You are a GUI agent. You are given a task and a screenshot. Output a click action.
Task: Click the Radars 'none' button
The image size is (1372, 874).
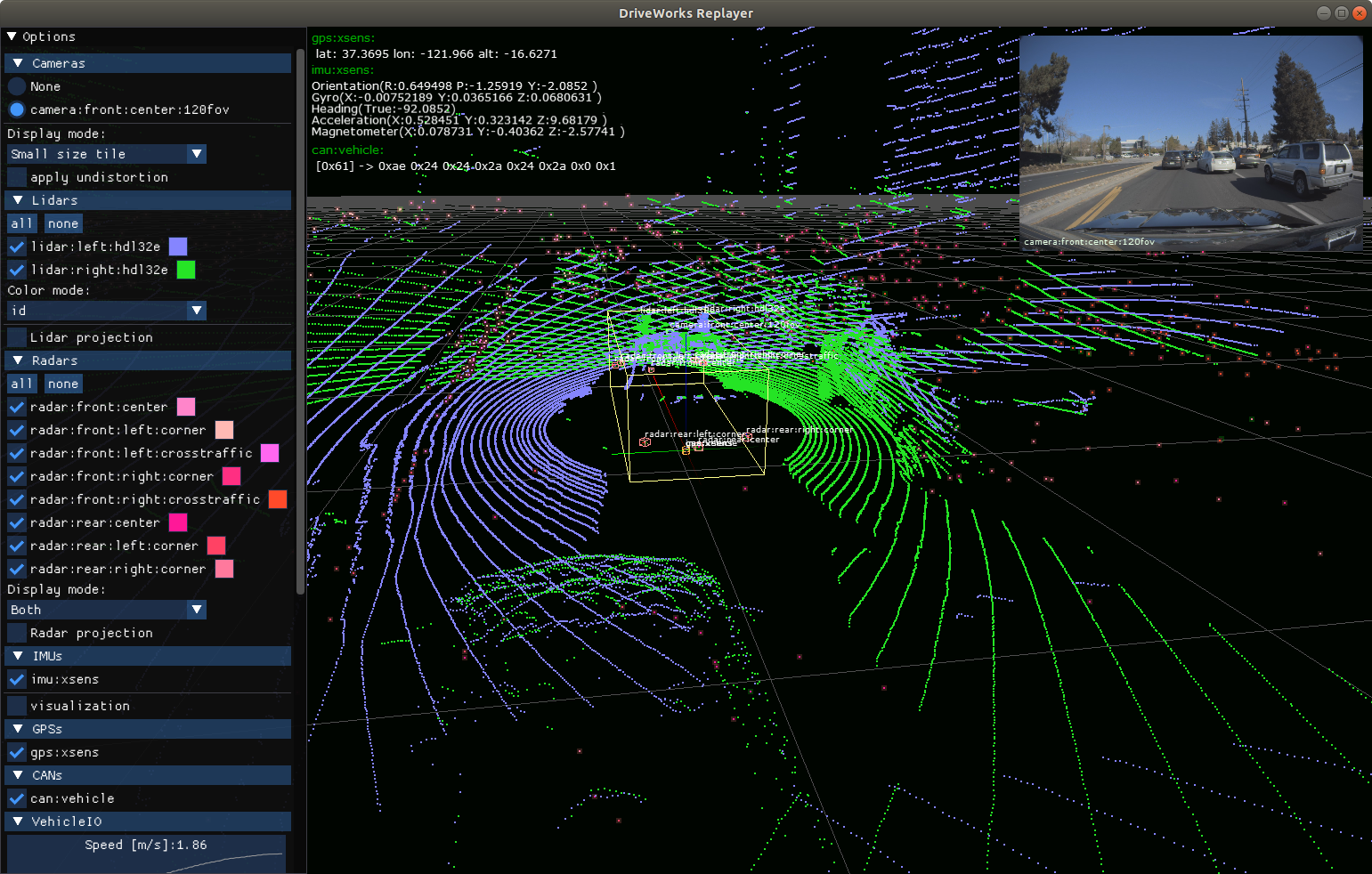[x=63, y=384]
